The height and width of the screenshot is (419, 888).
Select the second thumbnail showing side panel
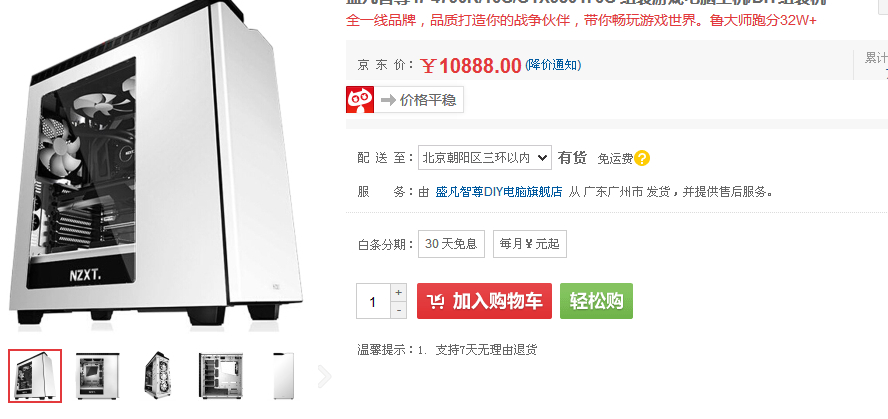(x=97, y=376)
